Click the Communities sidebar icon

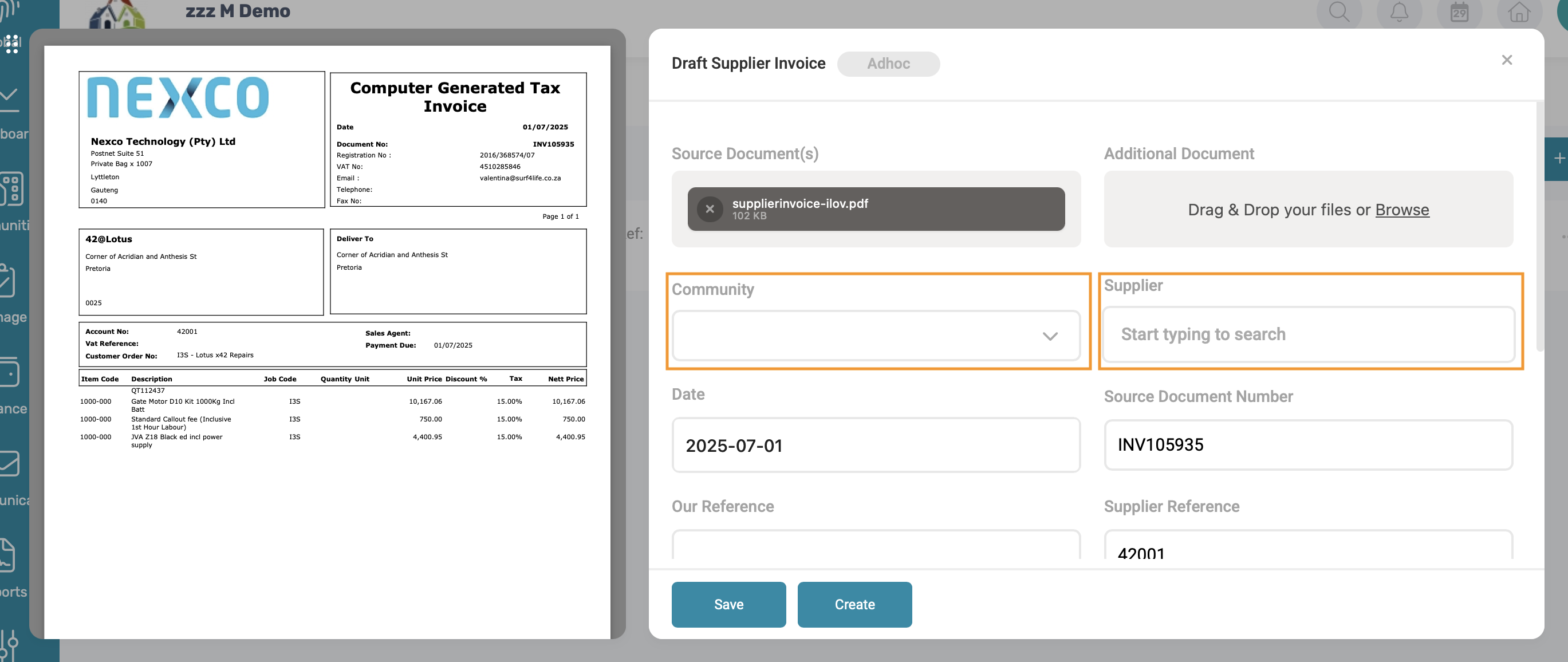(x=12, y=189)
